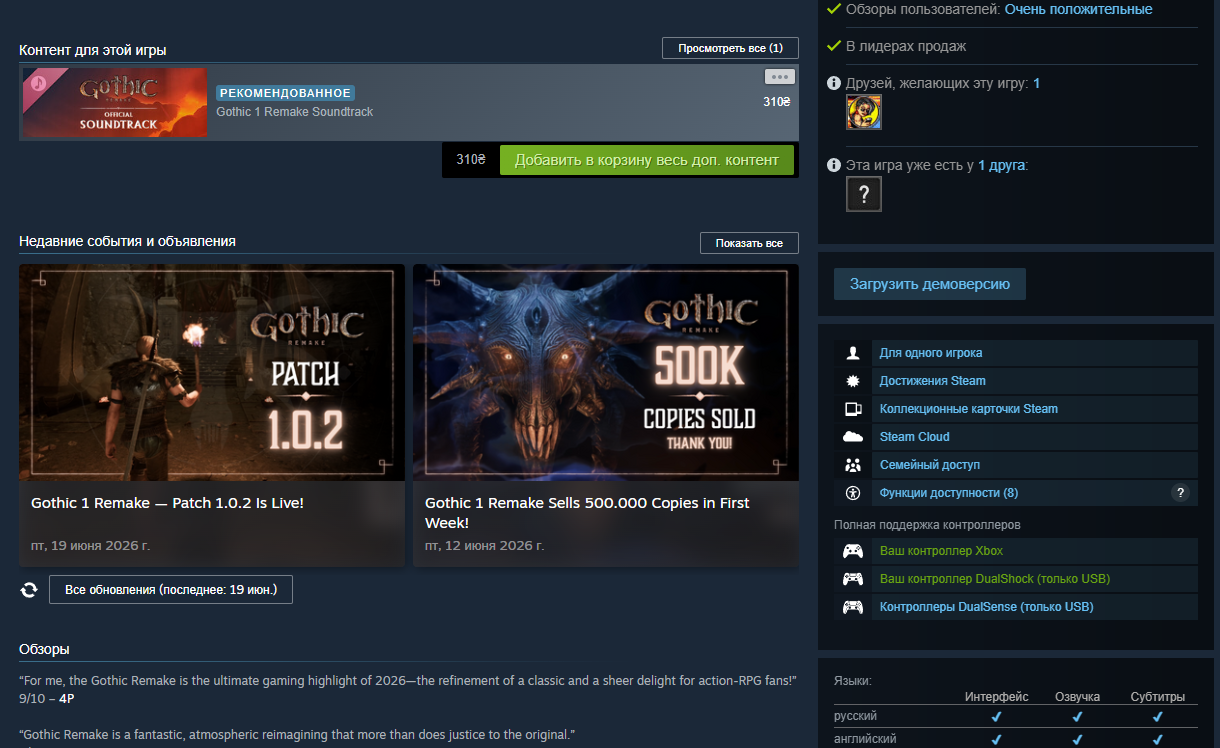
Task: Open Все обновления (последнее: 19 июн.)
Action: pyautogui.click(x=171, y=590)
